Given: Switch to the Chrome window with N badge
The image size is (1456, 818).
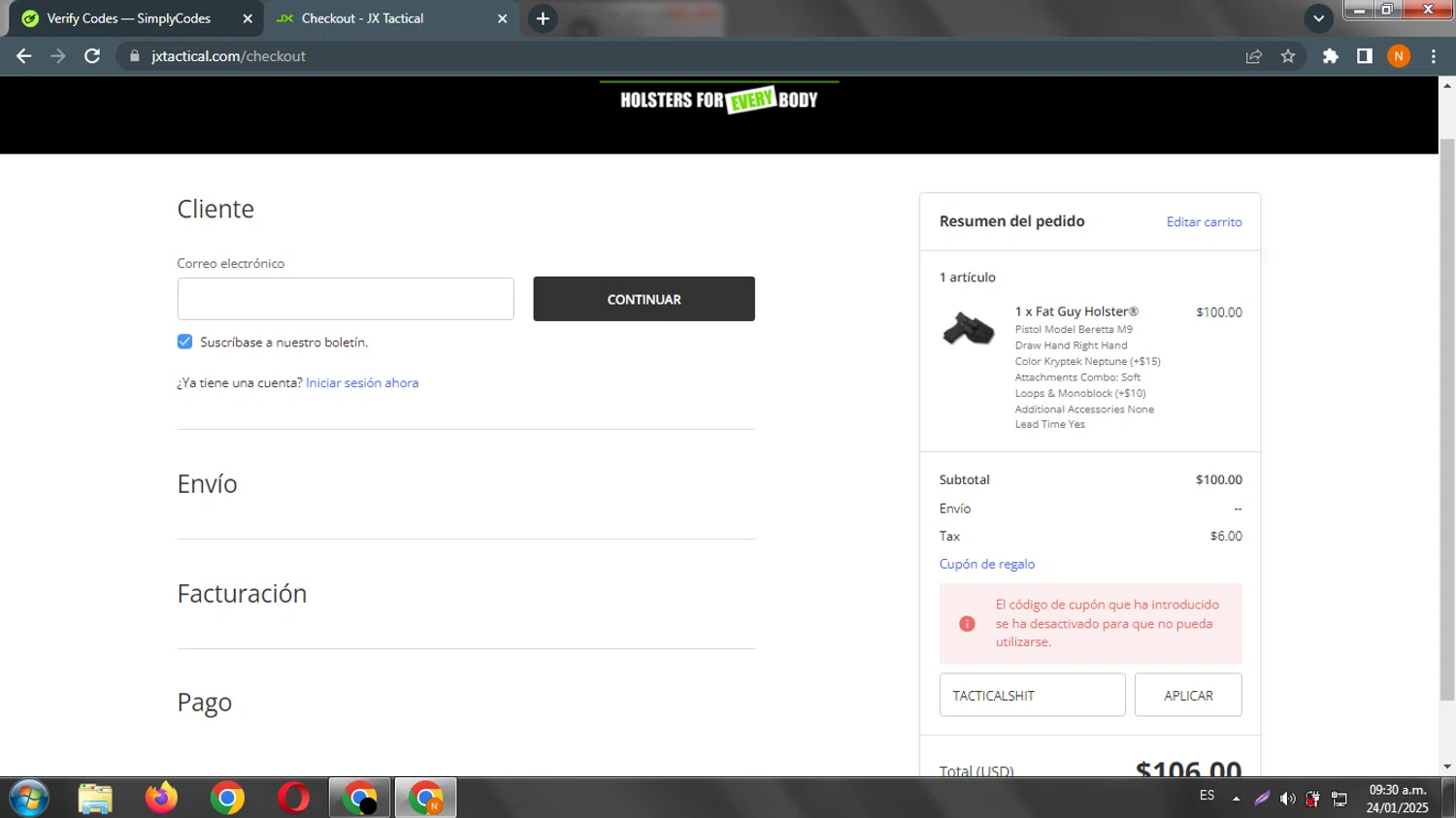Looking at the screenshot, I should tap(425, 798).
